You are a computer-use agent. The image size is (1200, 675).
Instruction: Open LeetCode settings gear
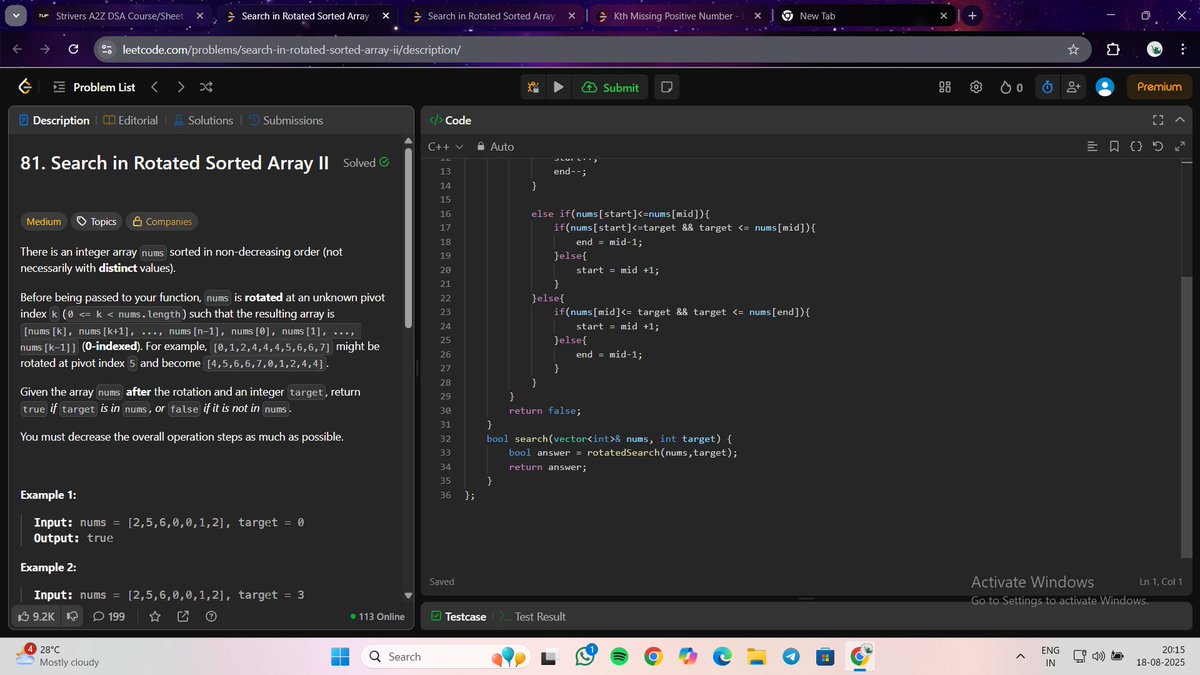tap(976, 88)
